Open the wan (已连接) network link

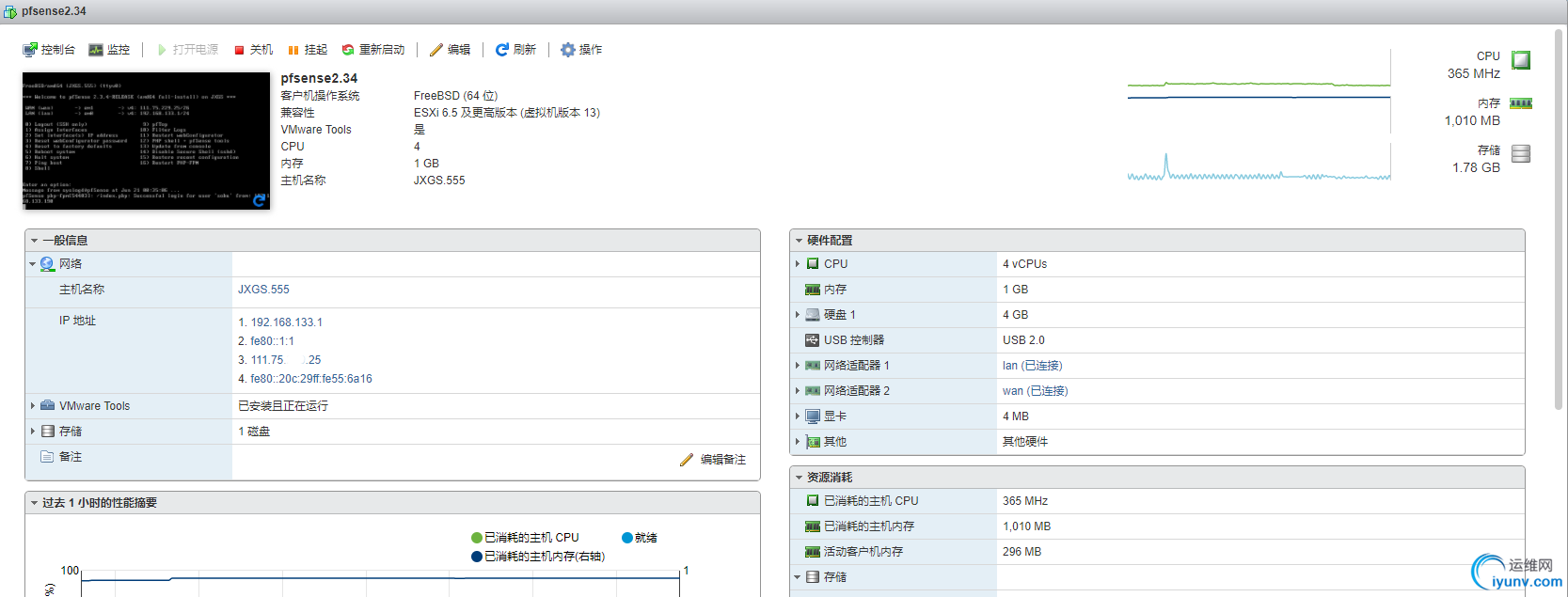tap(1035, 391)
